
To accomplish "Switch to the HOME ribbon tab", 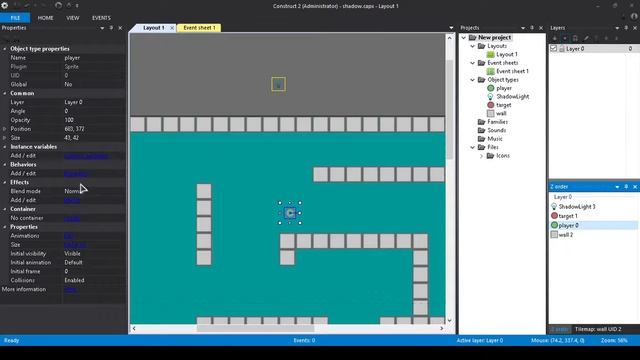I will tap(45, 18).
